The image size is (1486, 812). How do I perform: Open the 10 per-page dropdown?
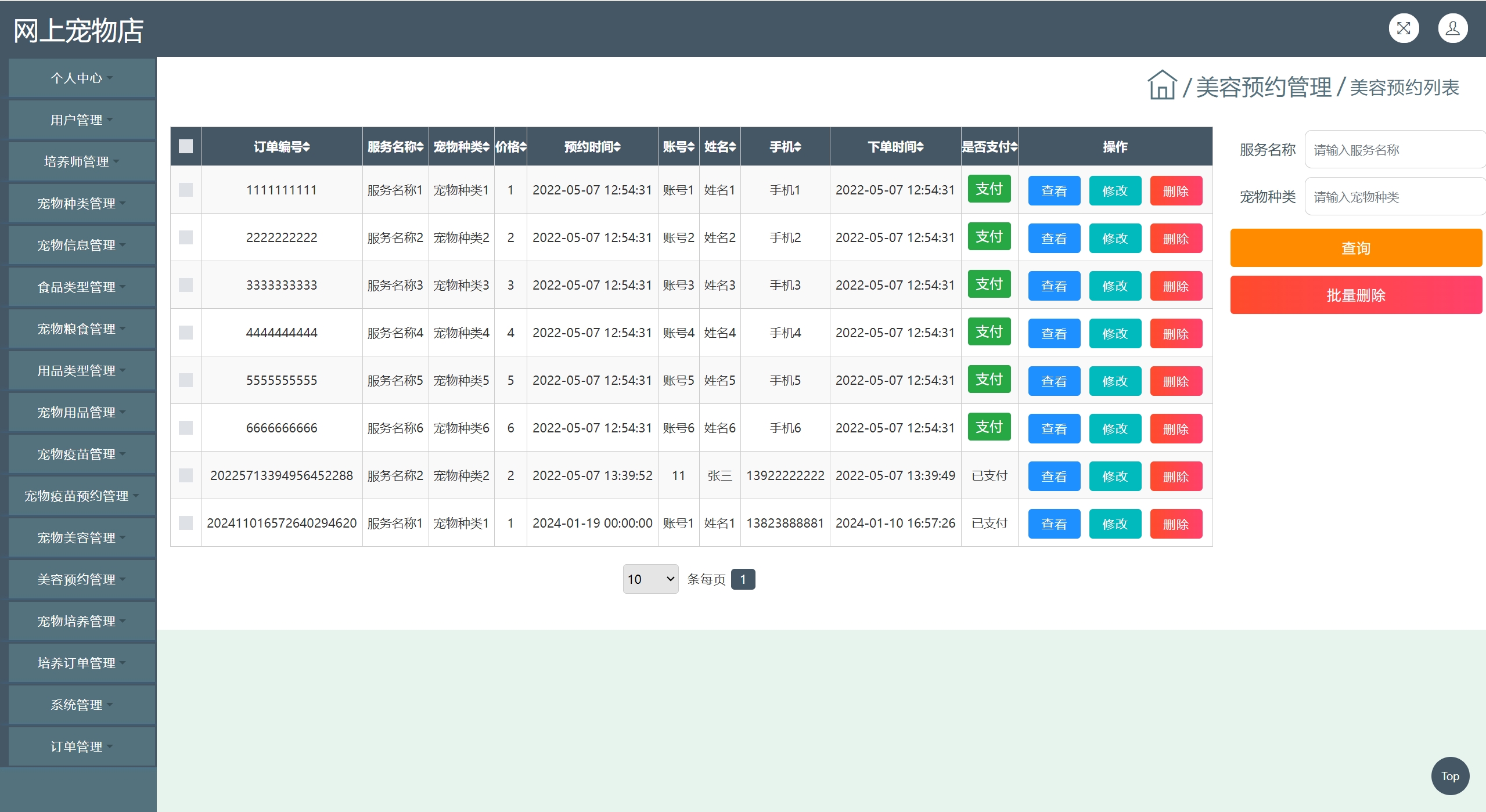(x=650, y=579)
